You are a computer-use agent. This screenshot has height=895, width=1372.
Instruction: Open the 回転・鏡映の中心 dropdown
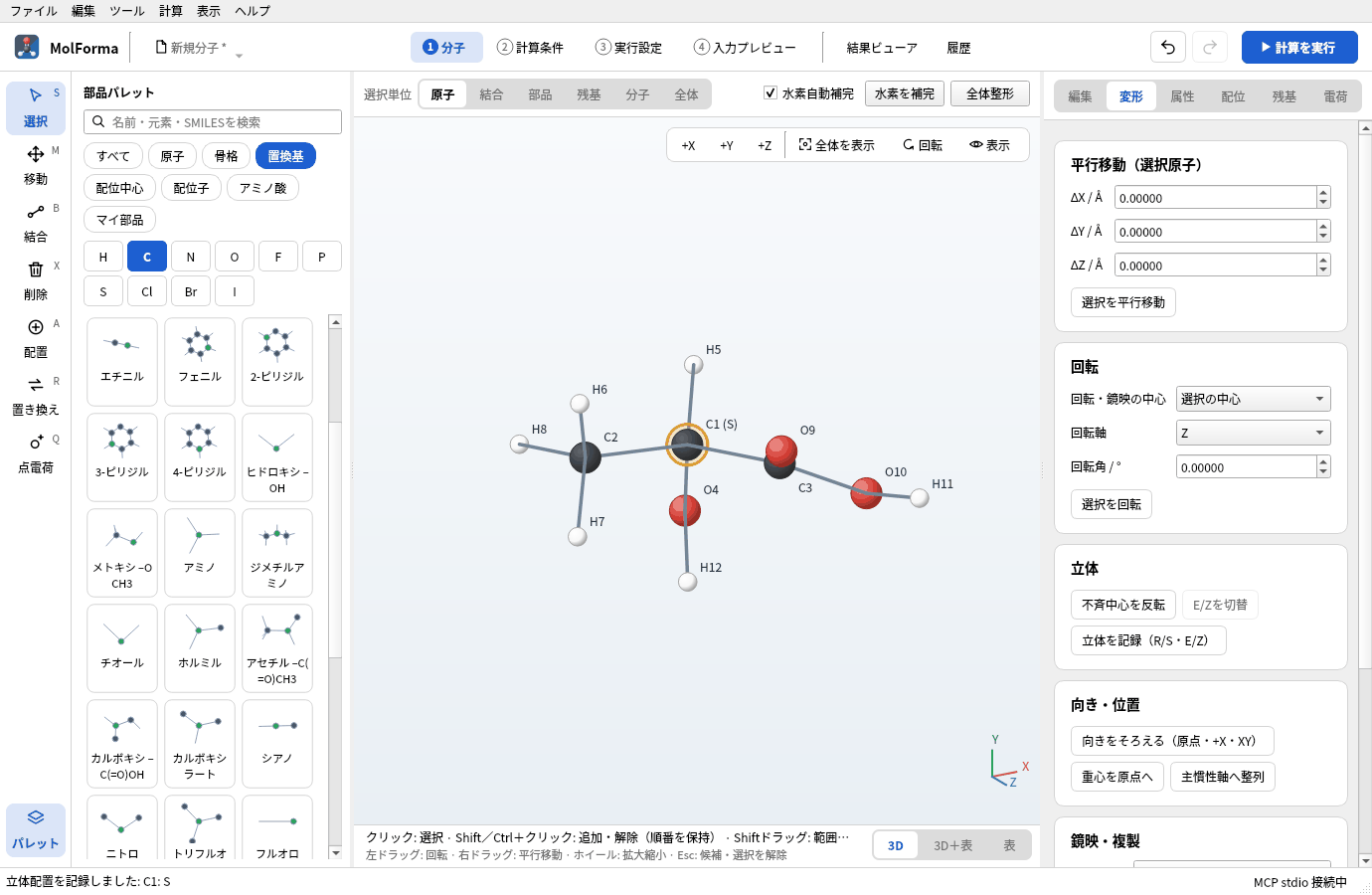coord(1254,399)
